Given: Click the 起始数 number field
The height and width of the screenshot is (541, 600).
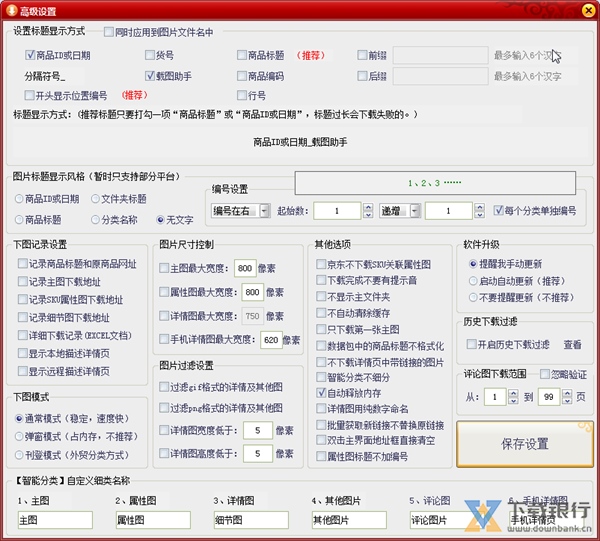Looking at the screenshot, I should click(x=337, y=211).
